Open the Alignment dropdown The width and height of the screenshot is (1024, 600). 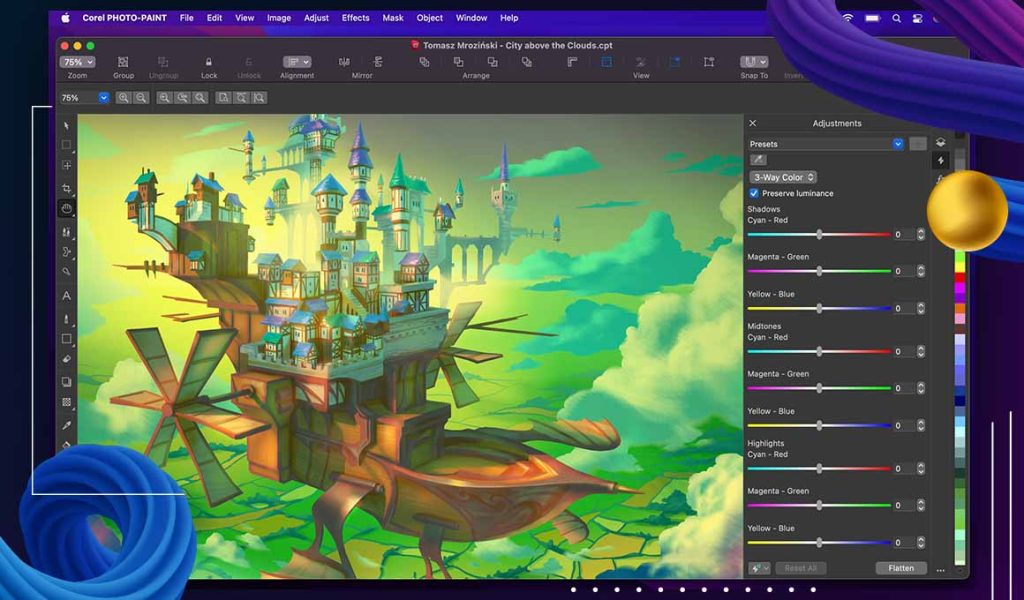pyautogui.click(x=296, y=62)
